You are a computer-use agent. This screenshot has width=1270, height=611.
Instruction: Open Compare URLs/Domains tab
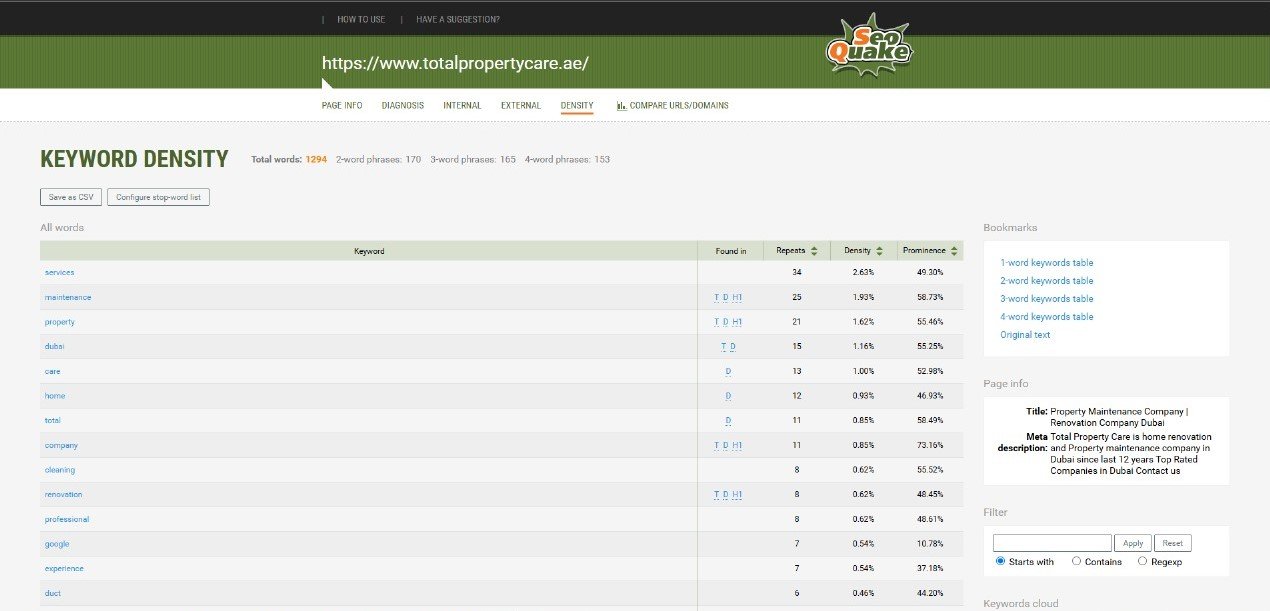(679, 105)
